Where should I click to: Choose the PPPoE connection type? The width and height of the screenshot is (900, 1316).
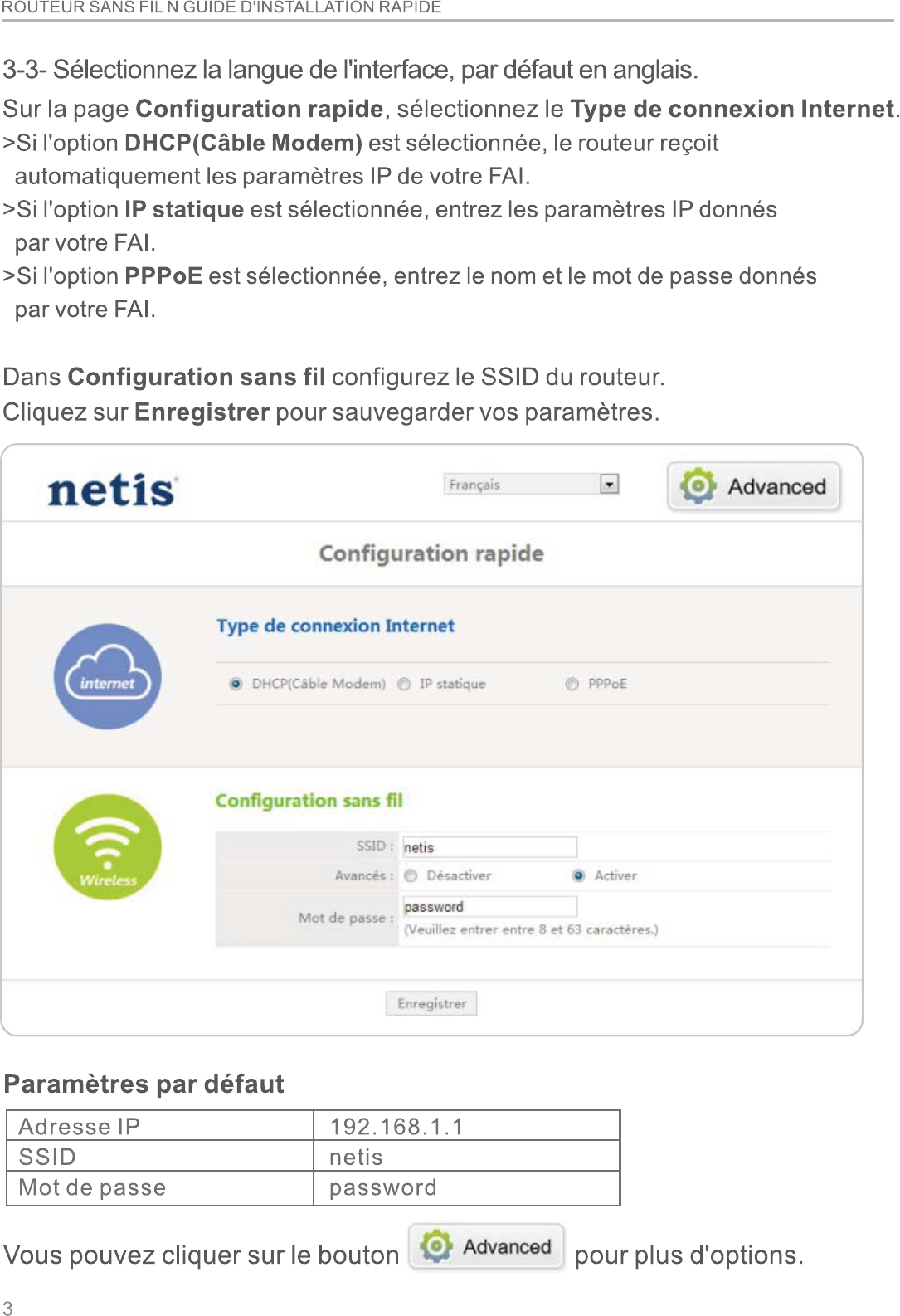click(x=572, y=684)
